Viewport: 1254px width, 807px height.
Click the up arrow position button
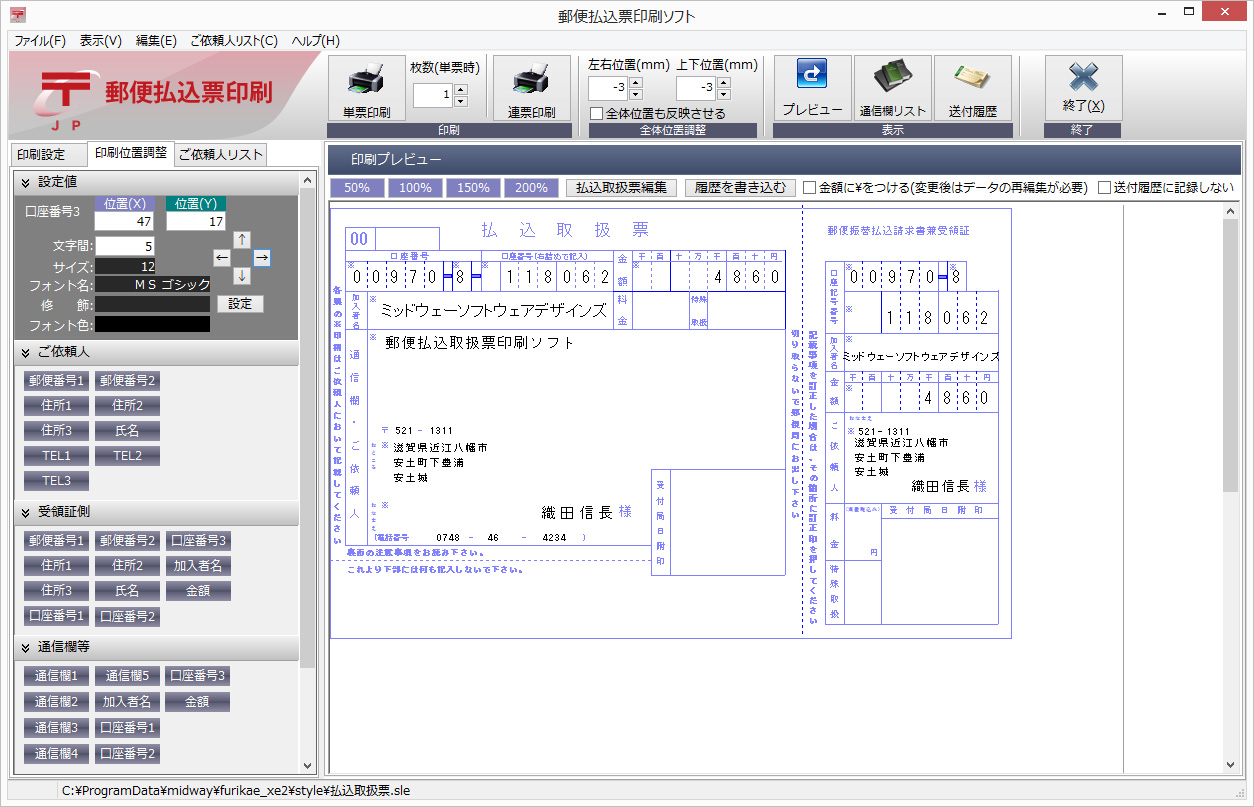242,240
